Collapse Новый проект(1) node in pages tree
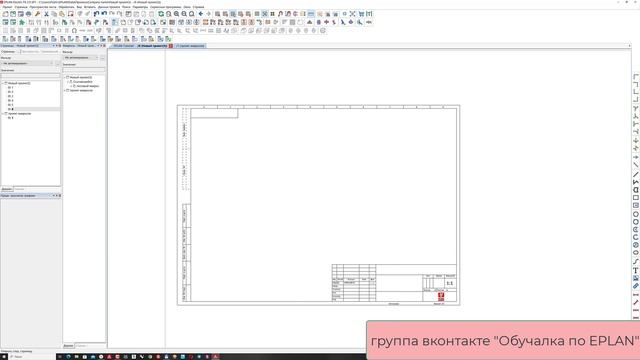Screen dimensions: 640x360 tap(3, 83)
